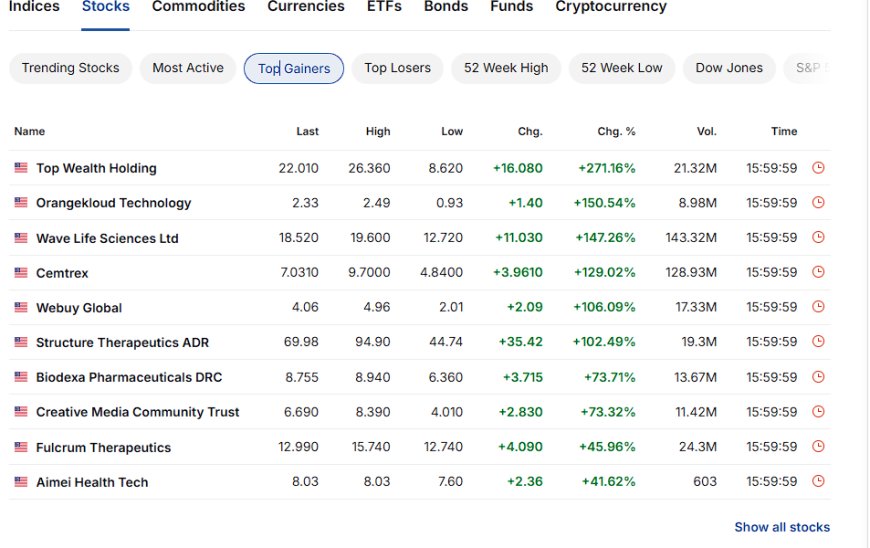Click the clock icon in Cemtrex row
This screenshot has height=548, width=870.
(x=818, y=272)
